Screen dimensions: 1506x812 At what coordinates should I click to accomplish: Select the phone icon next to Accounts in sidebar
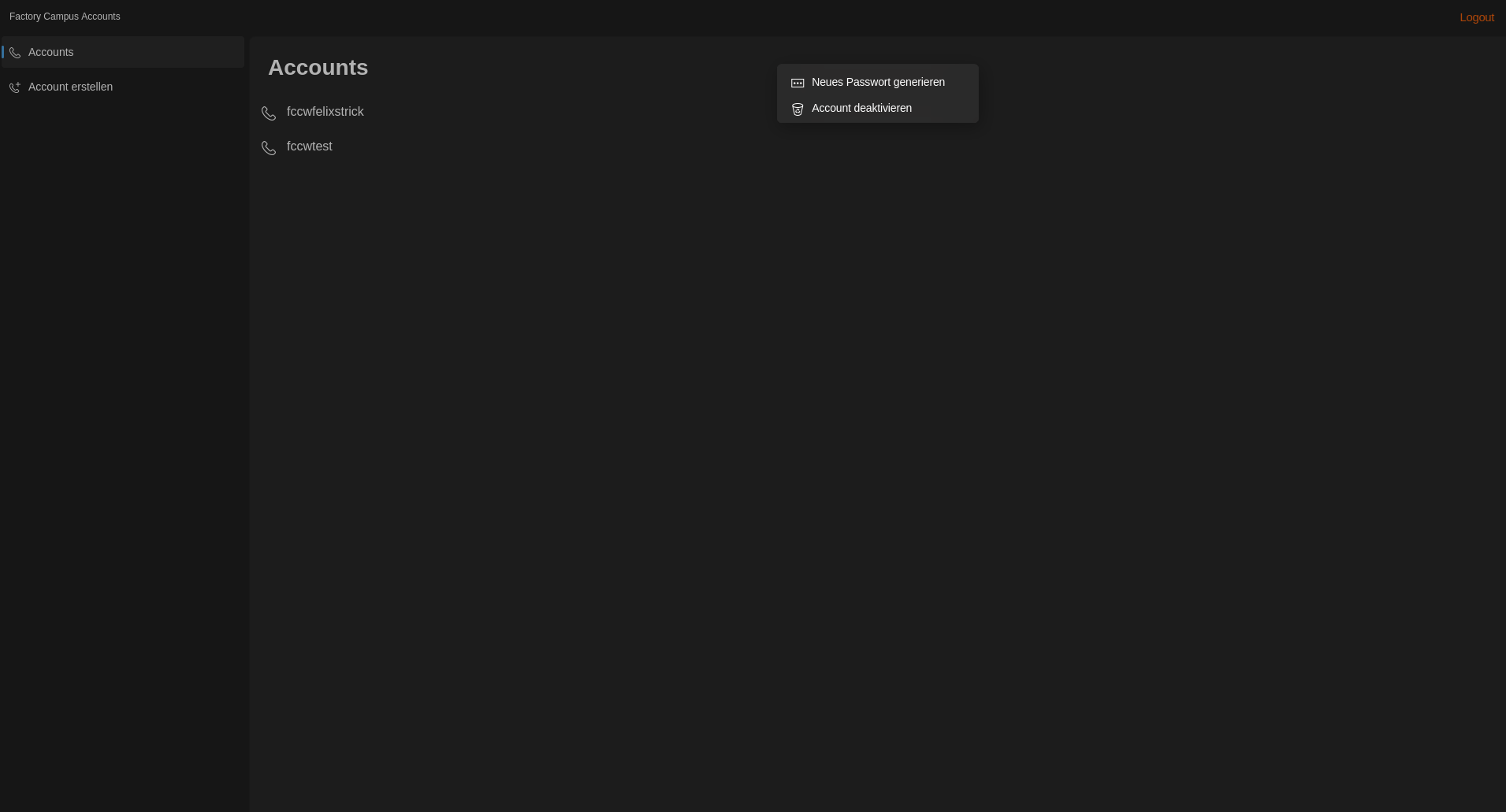coord(16,52)
